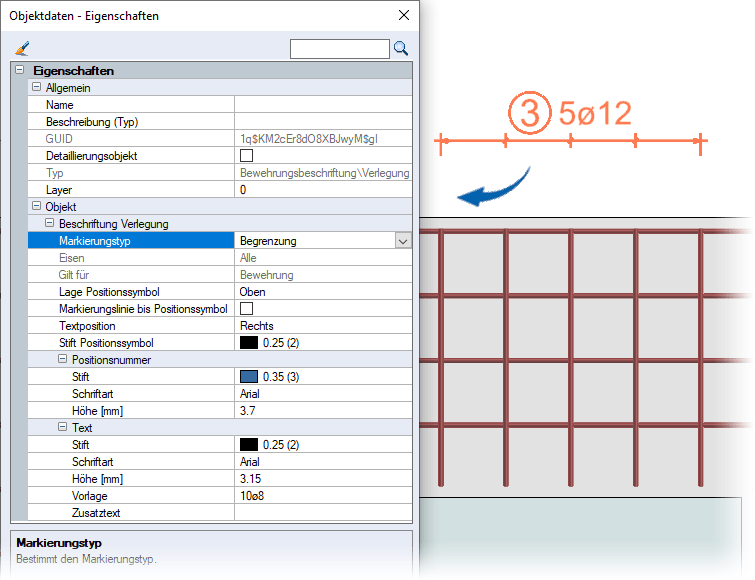
Task: Collapse the Eigenschaften section
Action: 19,71
